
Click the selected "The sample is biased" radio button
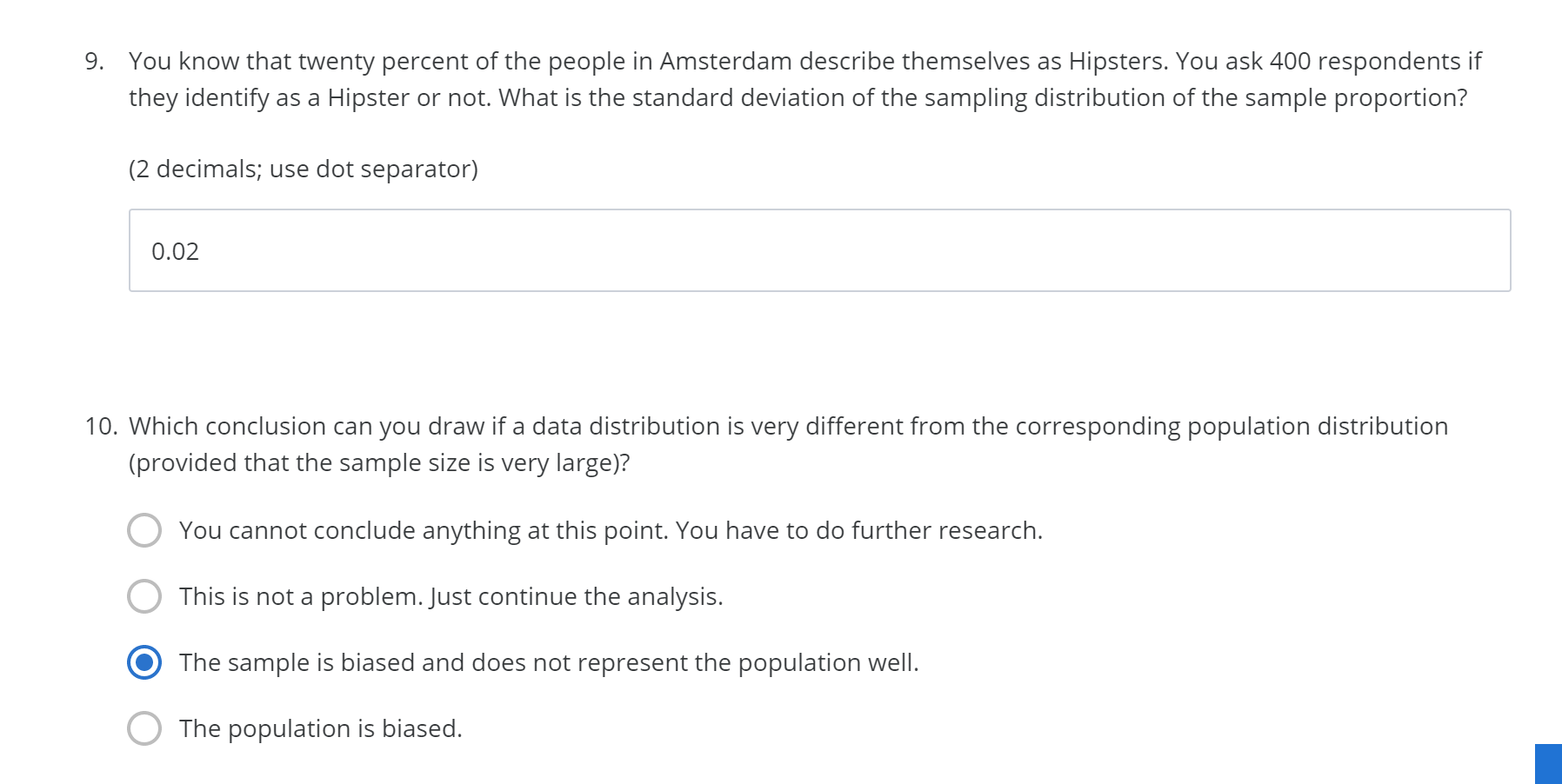tap(144, 662)
